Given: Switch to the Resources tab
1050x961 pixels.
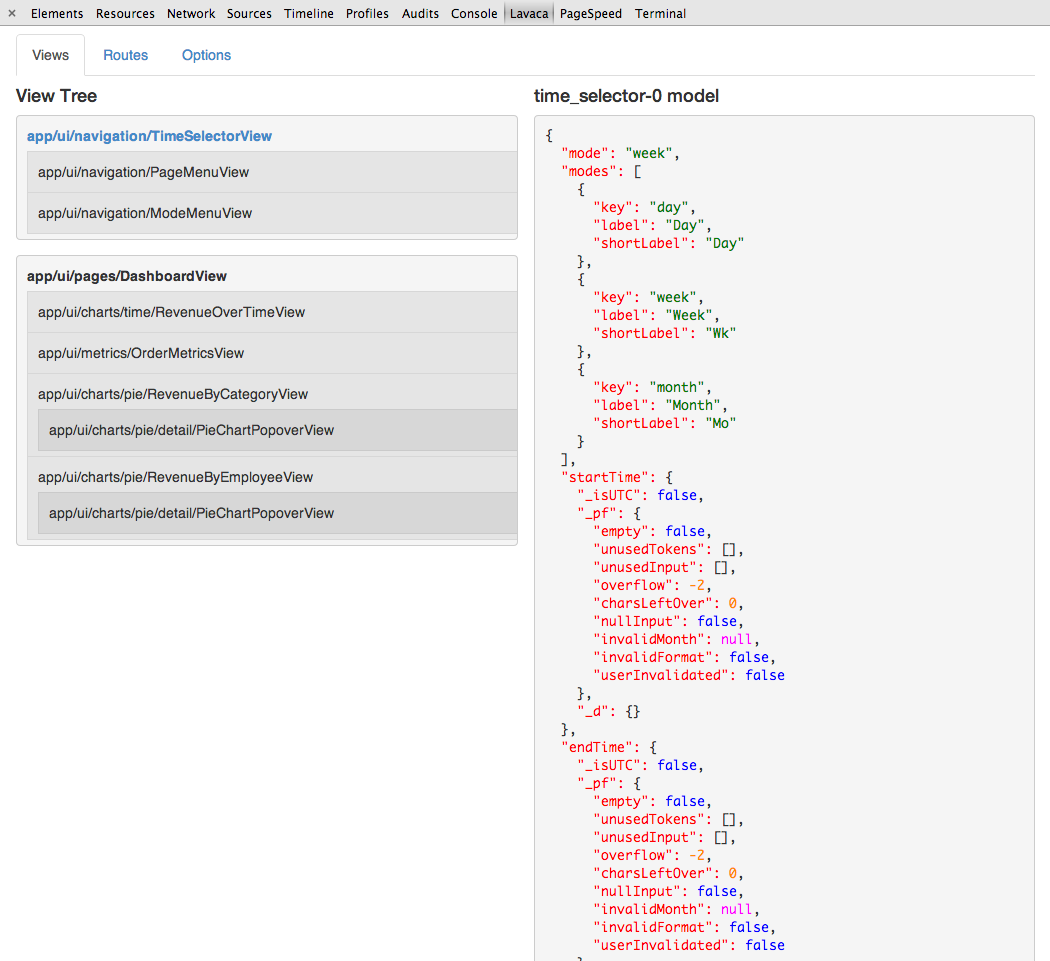Looking at the screenshot, I should point(125,13).
